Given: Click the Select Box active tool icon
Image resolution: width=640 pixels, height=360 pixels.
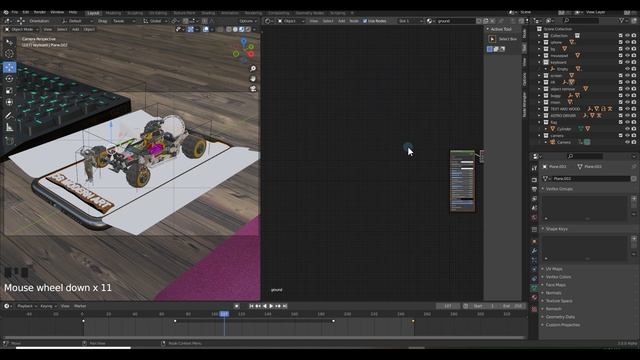Looking at the screenshot, I should point(492,39).
